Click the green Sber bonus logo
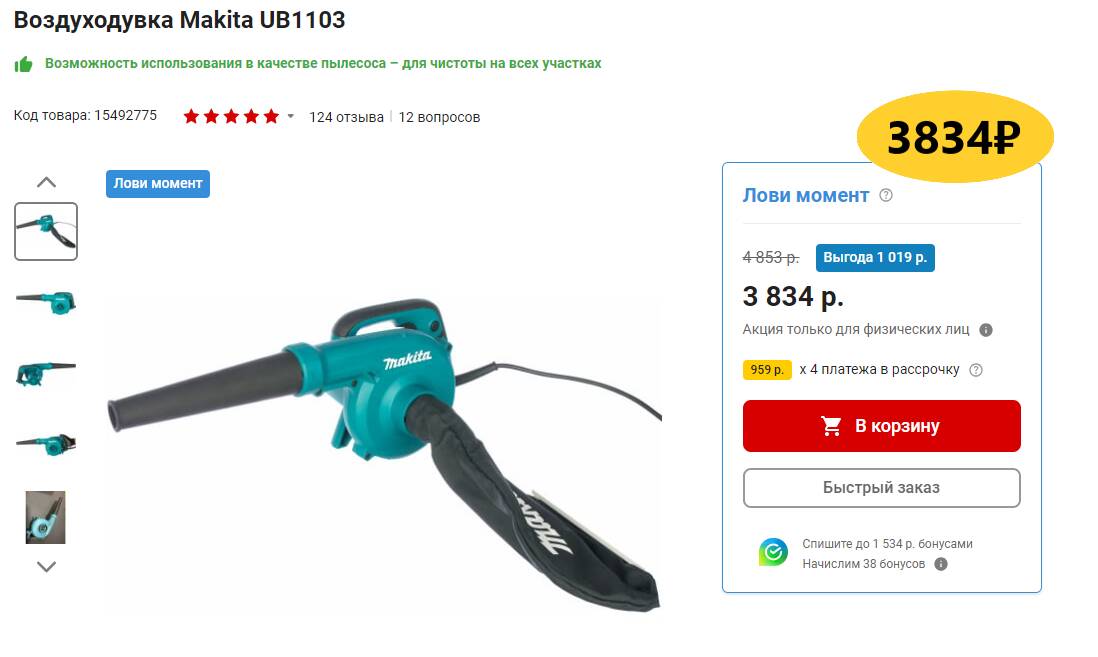Viewport: 1098px width, 657px height. 773,553
